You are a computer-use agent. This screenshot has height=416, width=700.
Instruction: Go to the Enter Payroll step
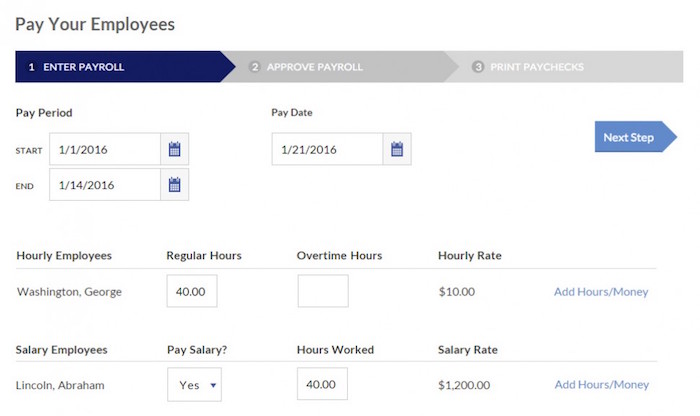pos(90,67)
